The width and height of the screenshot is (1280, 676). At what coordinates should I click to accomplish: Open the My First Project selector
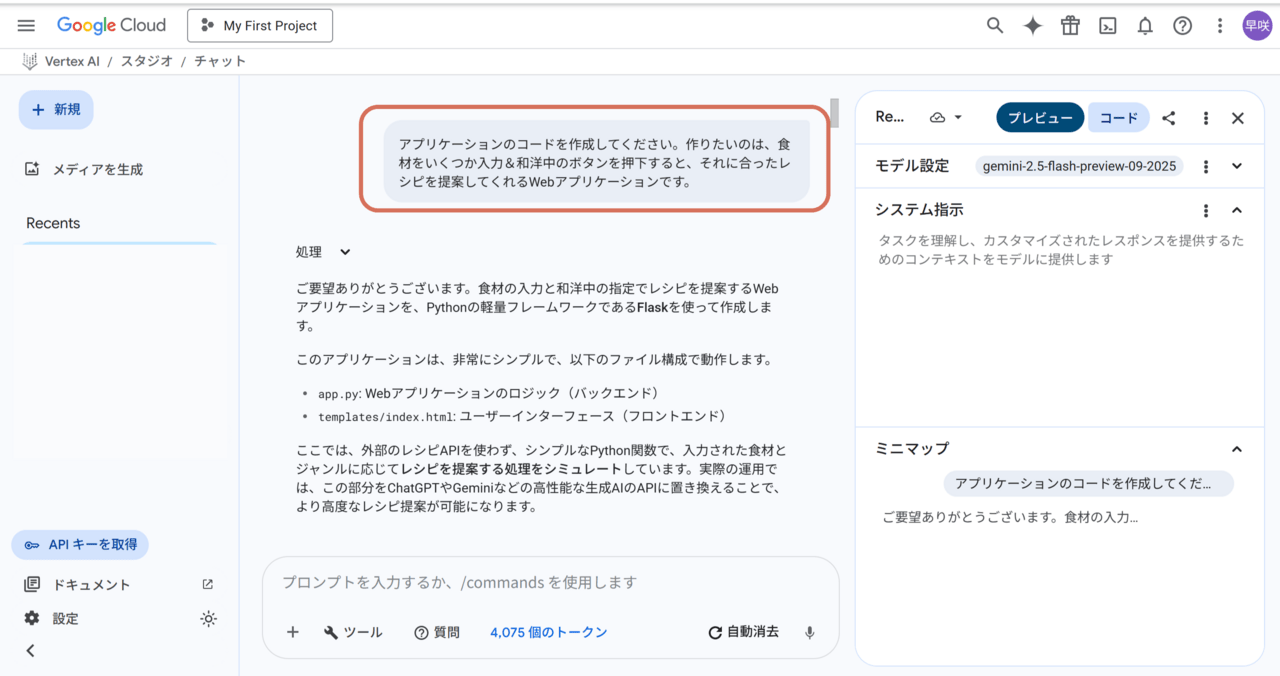[x=260, y=26]
